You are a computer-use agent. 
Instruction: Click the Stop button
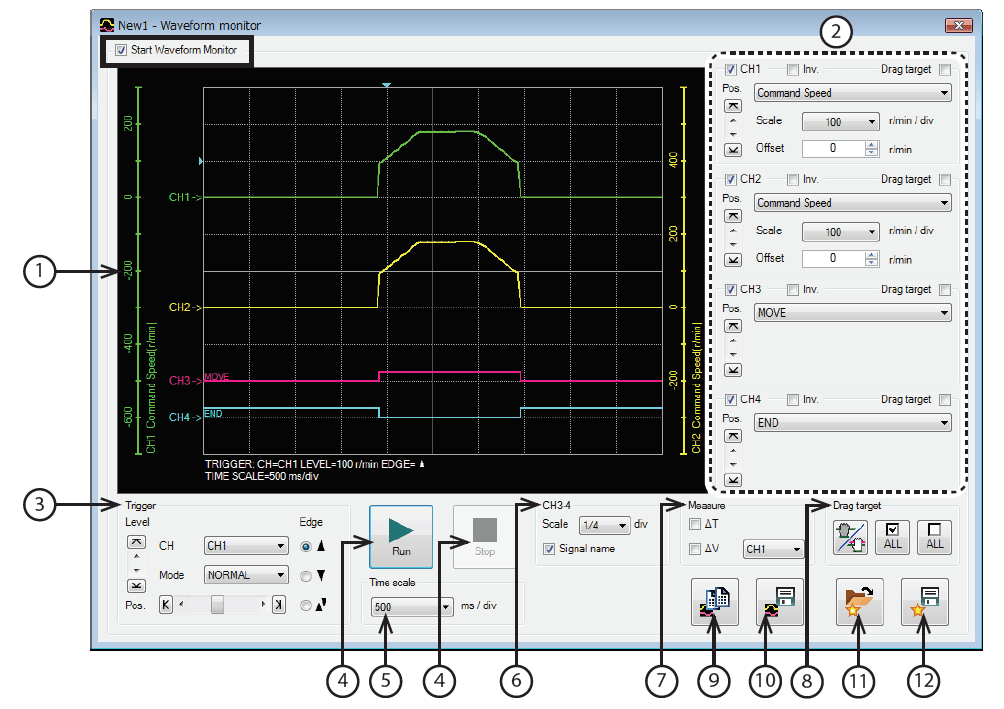click(x=485, y=537)
